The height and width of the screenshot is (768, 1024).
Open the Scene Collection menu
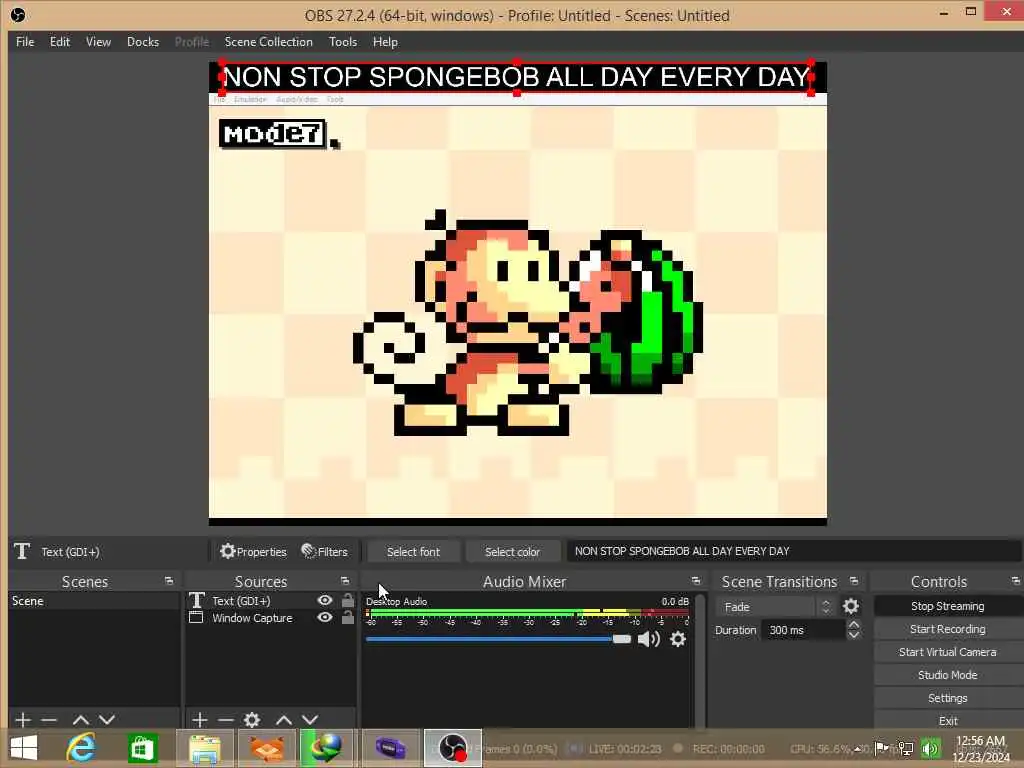click(x=268, y=42)
